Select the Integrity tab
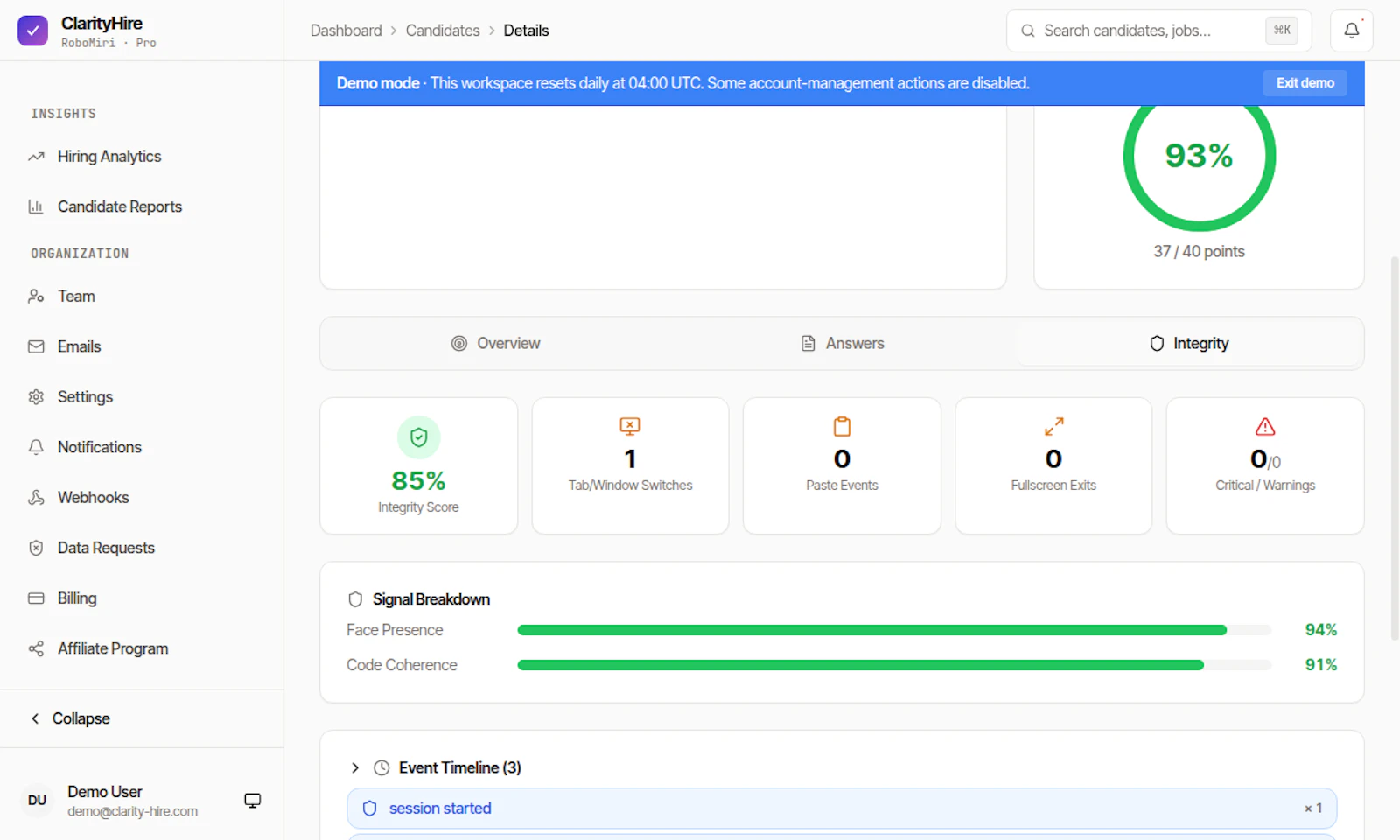 click(x=1188, y=344)
